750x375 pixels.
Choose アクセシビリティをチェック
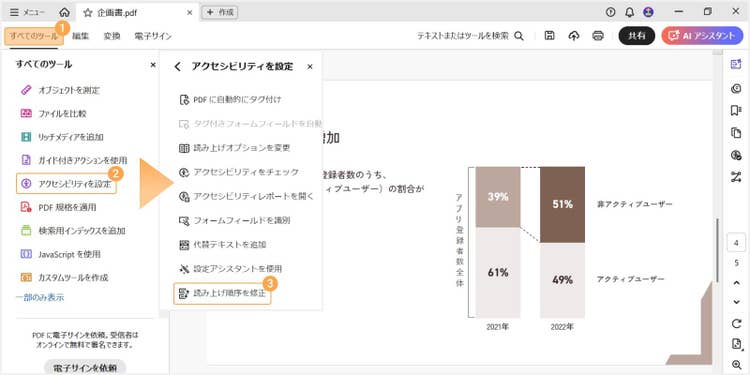click(238, 172)
